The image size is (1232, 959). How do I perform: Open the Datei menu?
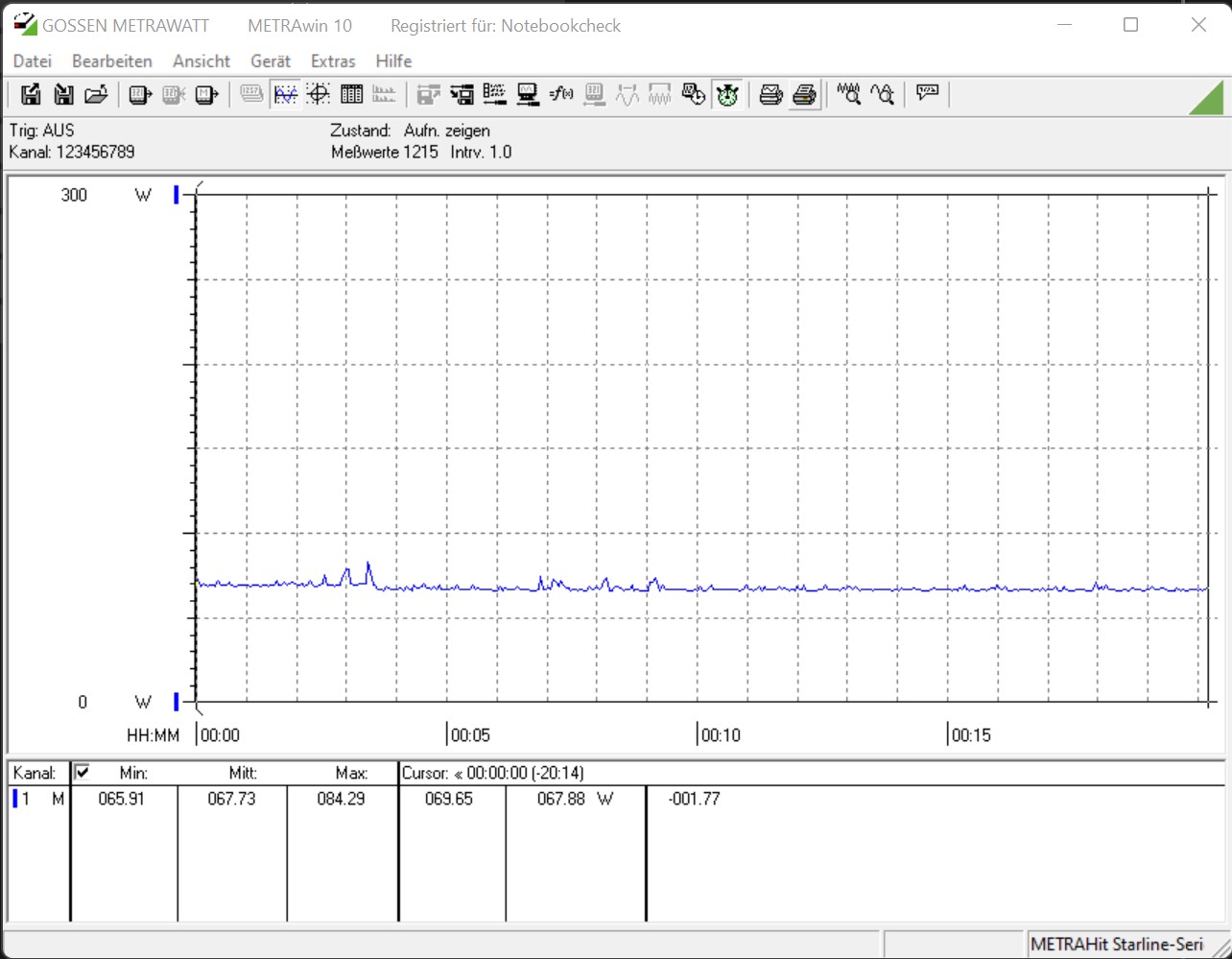(33, 61)
